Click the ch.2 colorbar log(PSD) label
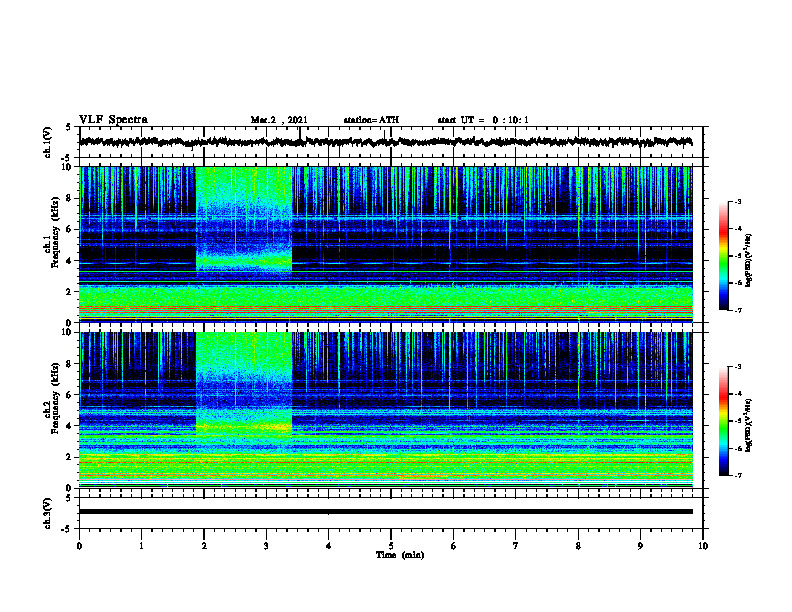Viewport: 792px width, 612px height. [x=749, y=425]
